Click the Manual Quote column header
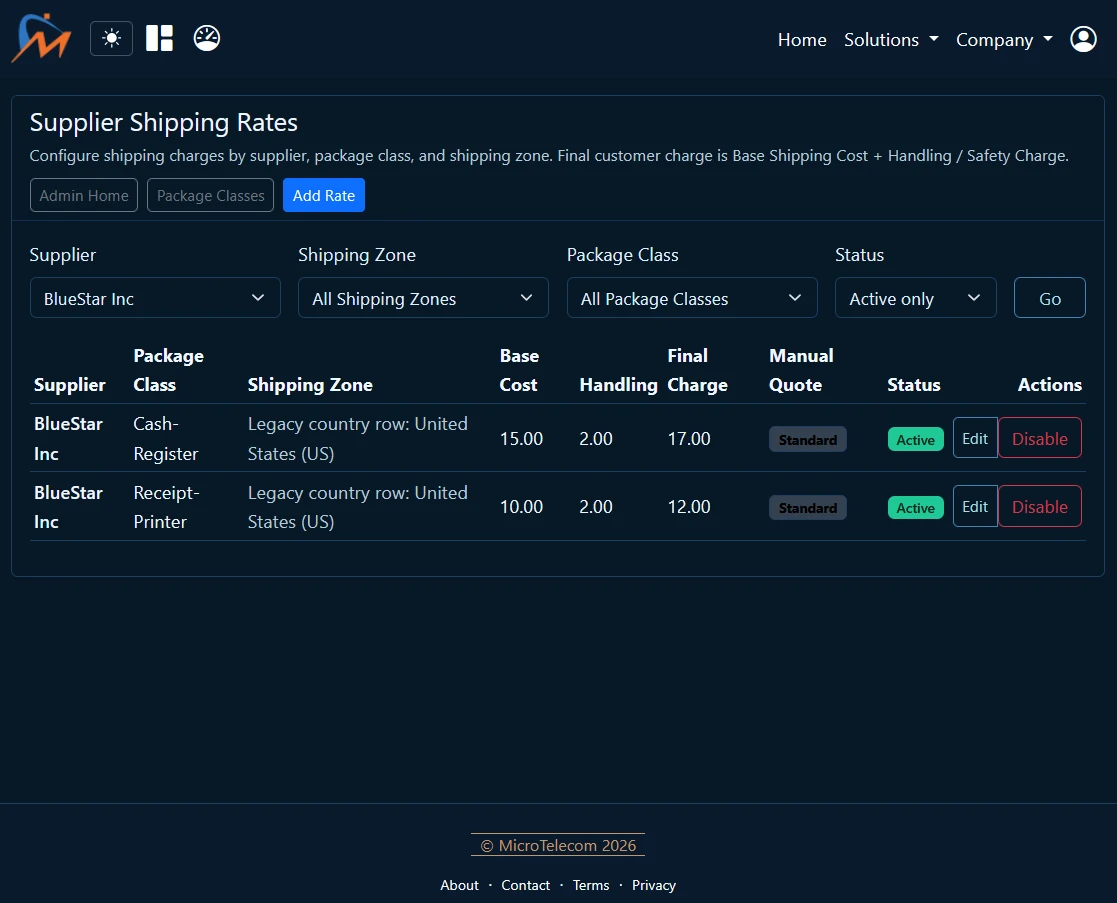The width and height of the screenshot is (1117, 903). pos(801,370)
